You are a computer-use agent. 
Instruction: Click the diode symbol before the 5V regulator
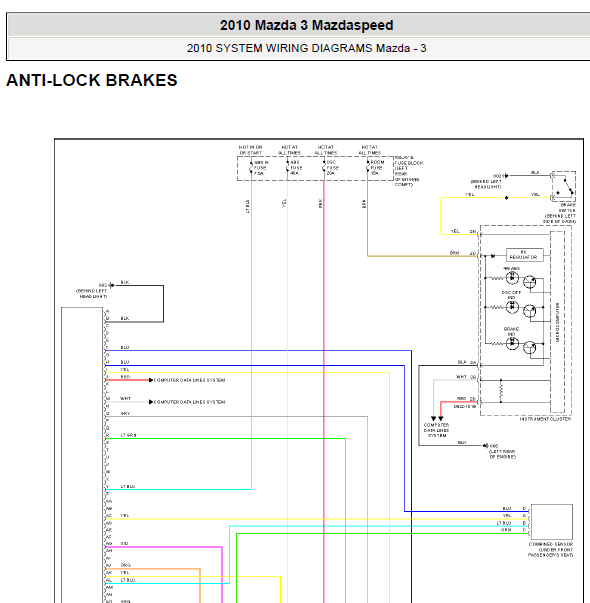click(x=493, y=256)
